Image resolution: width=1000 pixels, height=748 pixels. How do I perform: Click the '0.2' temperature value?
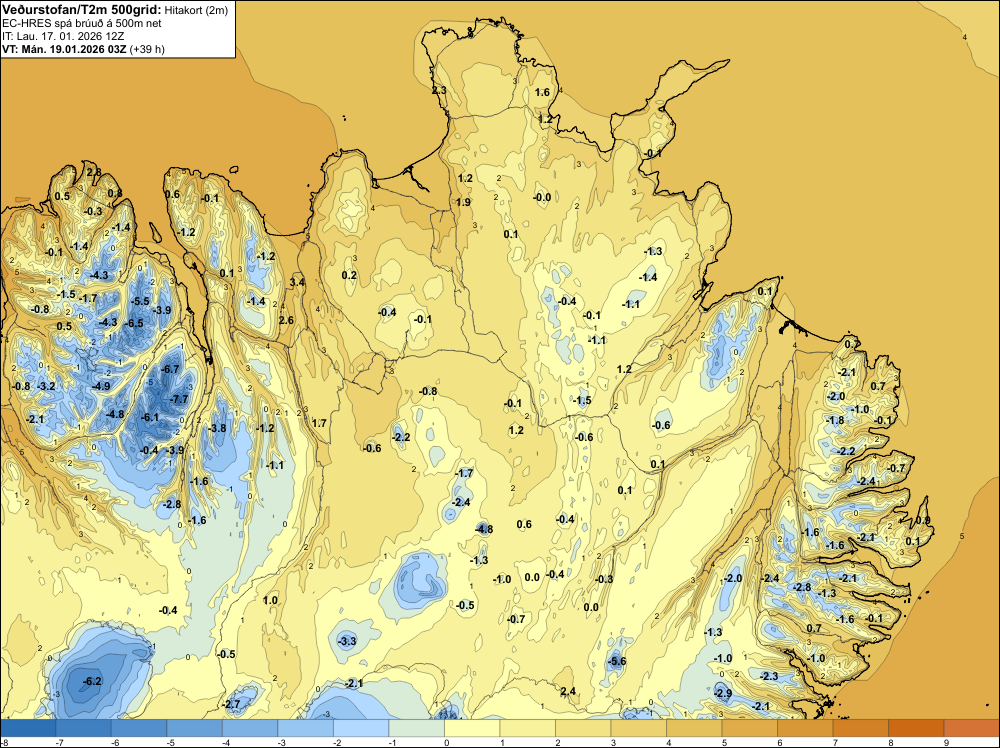pos(349,275)
